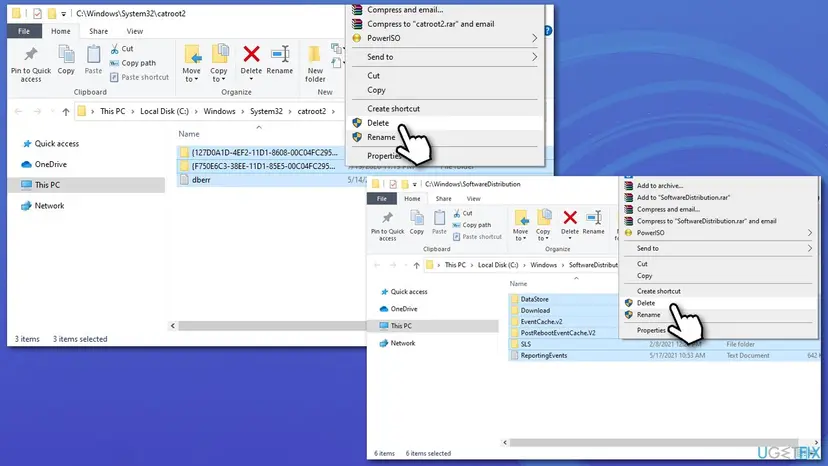Click Copy path in SoftwareDistribution window ribbon
Viewport: 828px width, 466px height.
(472, 225)
